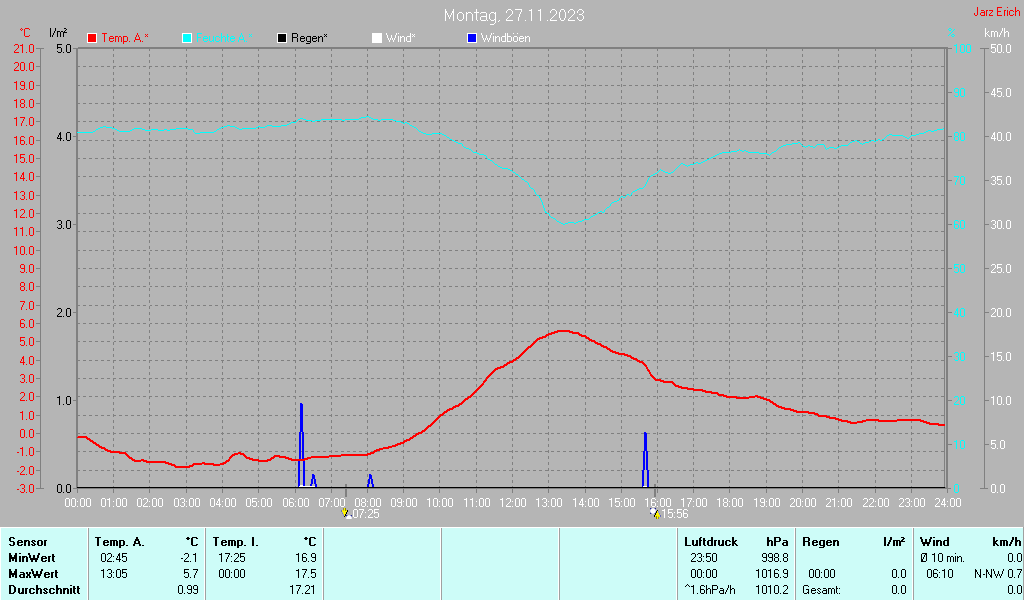Click the 'hPa' unit label
Screen dimensions: 1024x600
coord(777,542)
